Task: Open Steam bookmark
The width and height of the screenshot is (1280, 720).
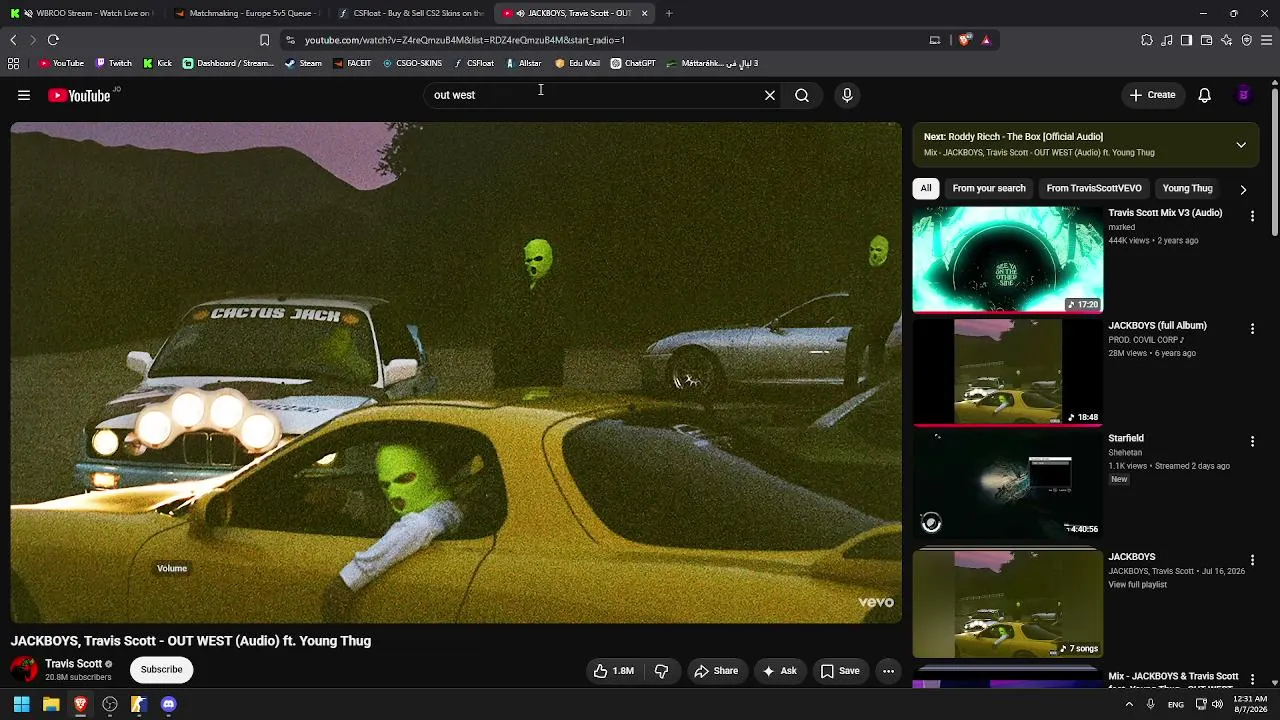Action: coord(303,63)
